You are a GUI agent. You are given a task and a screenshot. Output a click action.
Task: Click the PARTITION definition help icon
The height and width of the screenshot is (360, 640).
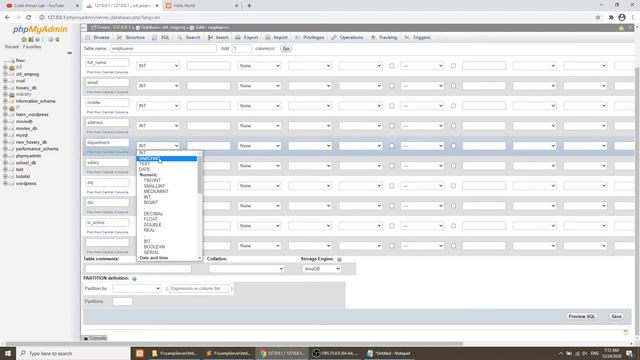[134, 278]
